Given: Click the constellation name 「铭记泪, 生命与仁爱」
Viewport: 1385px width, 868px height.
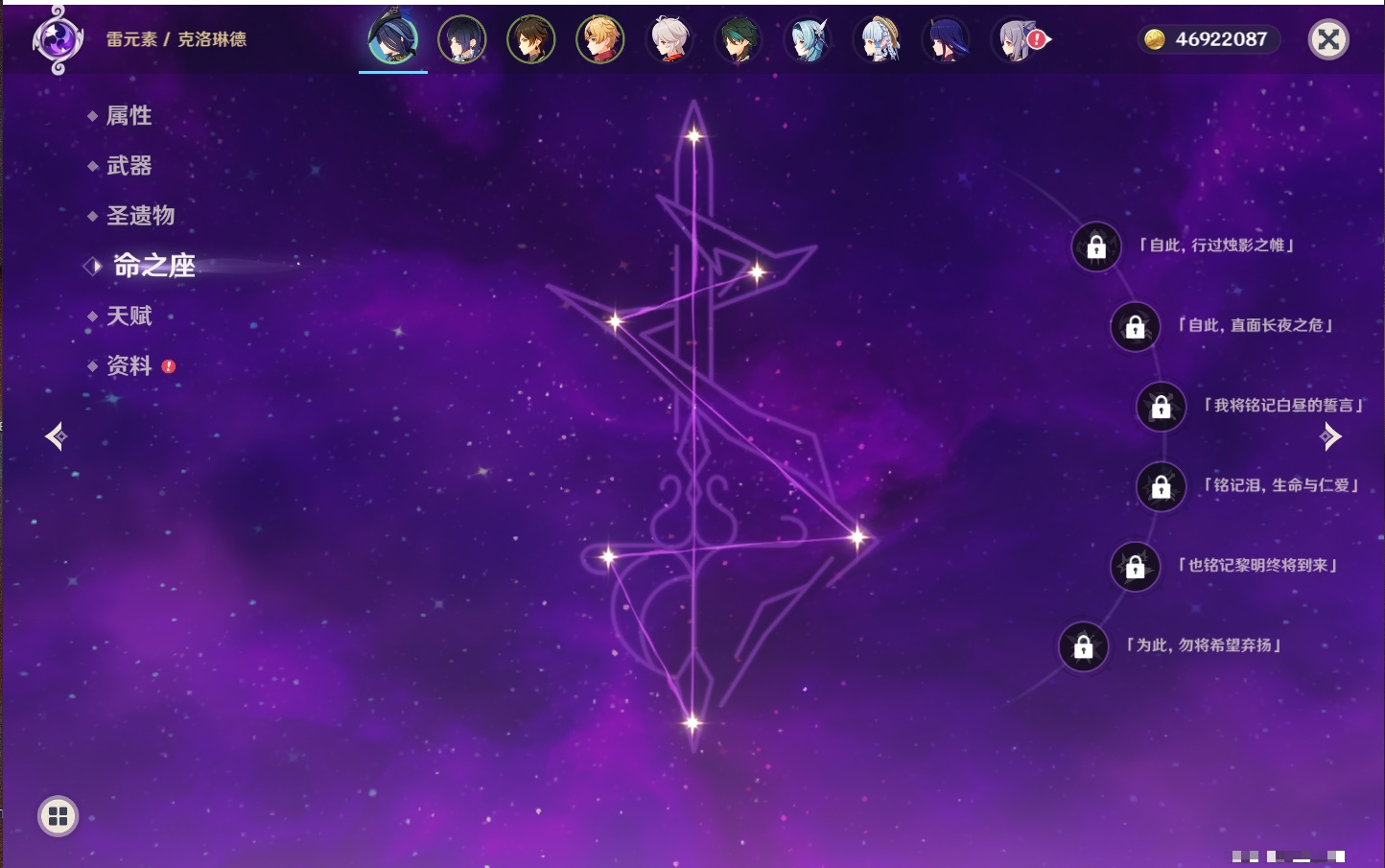Looking at the screenshot, I should 1281,485.
